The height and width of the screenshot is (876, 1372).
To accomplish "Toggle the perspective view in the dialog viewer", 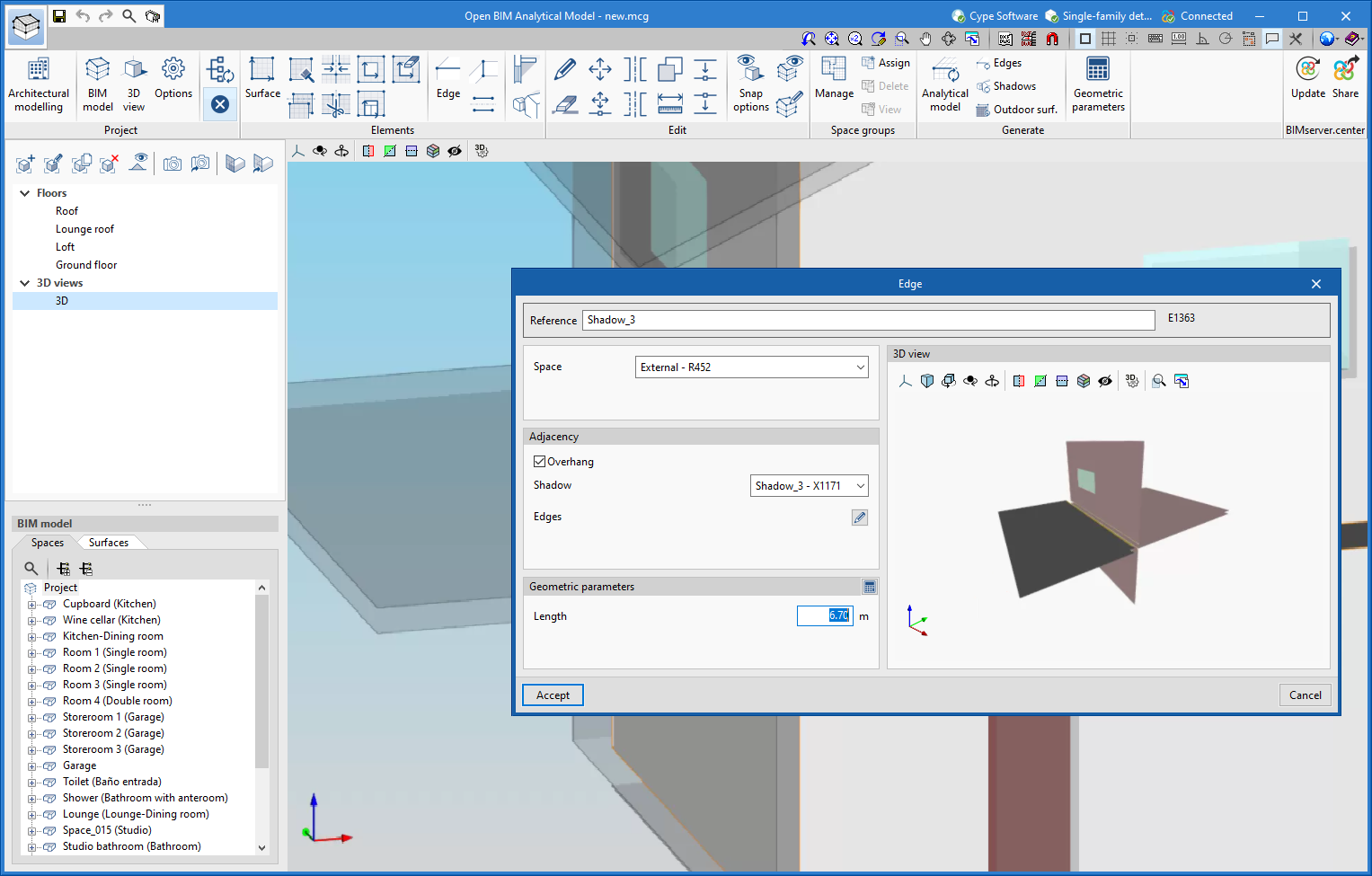I will click(x=927, y=380).
